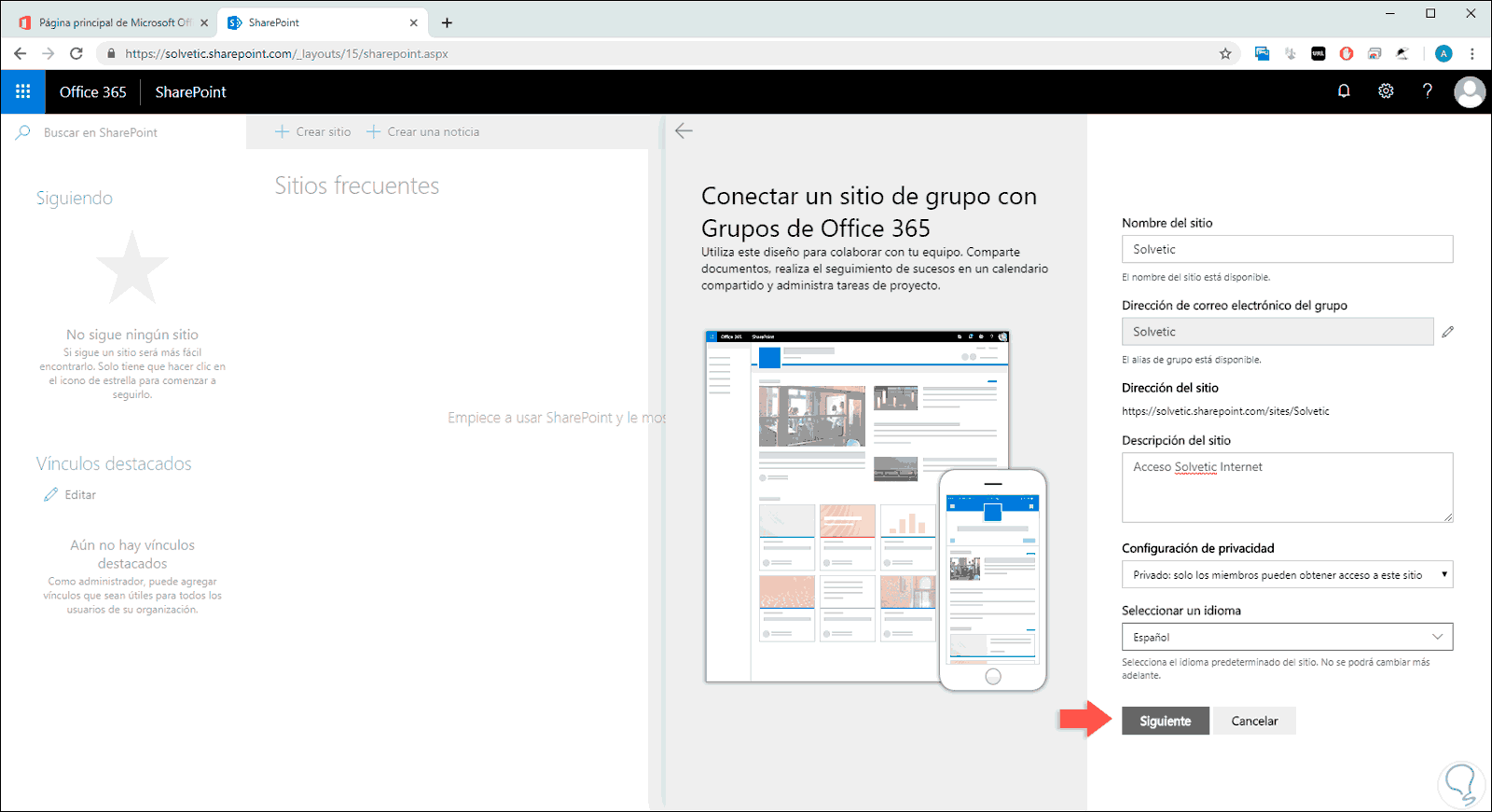Screen dimensions: 1492x812
Task: Switch to the SharePoint browser tab
Action: tap(323, 22)
